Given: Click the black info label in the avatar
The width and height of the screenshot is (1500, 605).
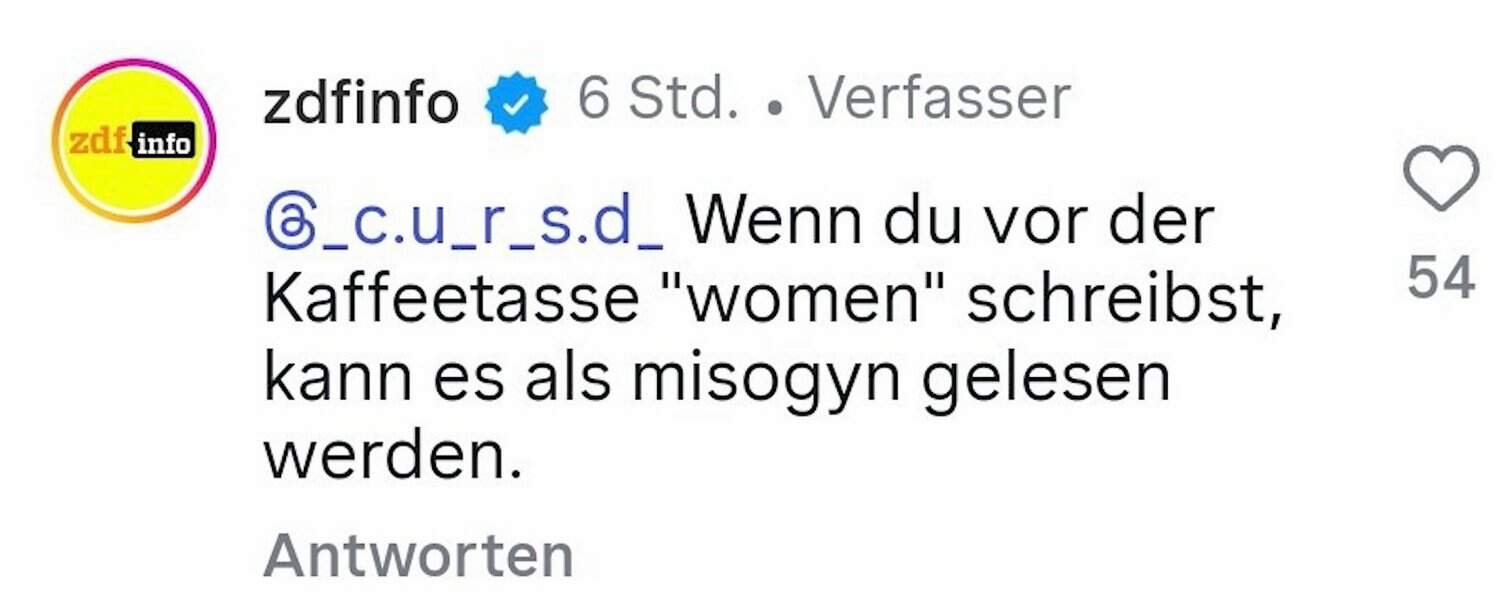Looking at the screenshot, I should [x=163, y=144].
